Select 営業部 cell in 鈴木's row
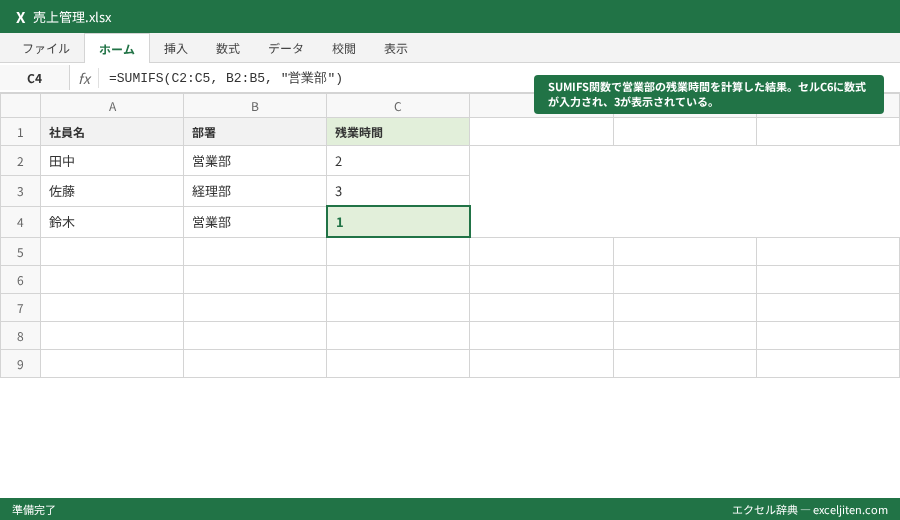The width and height of the screenshot is (900, 520). click(x=255, y=222)
